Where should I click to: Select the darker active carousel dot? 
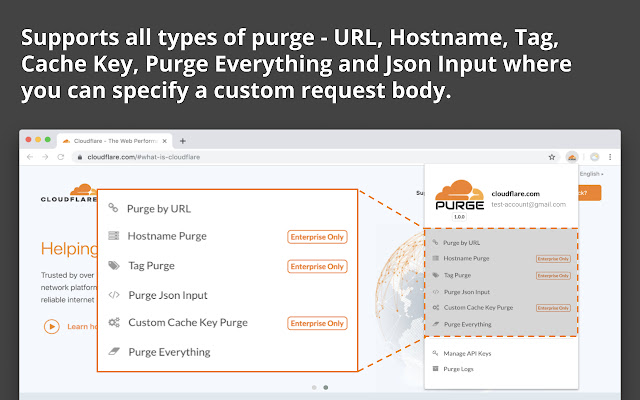pos(326,387)
